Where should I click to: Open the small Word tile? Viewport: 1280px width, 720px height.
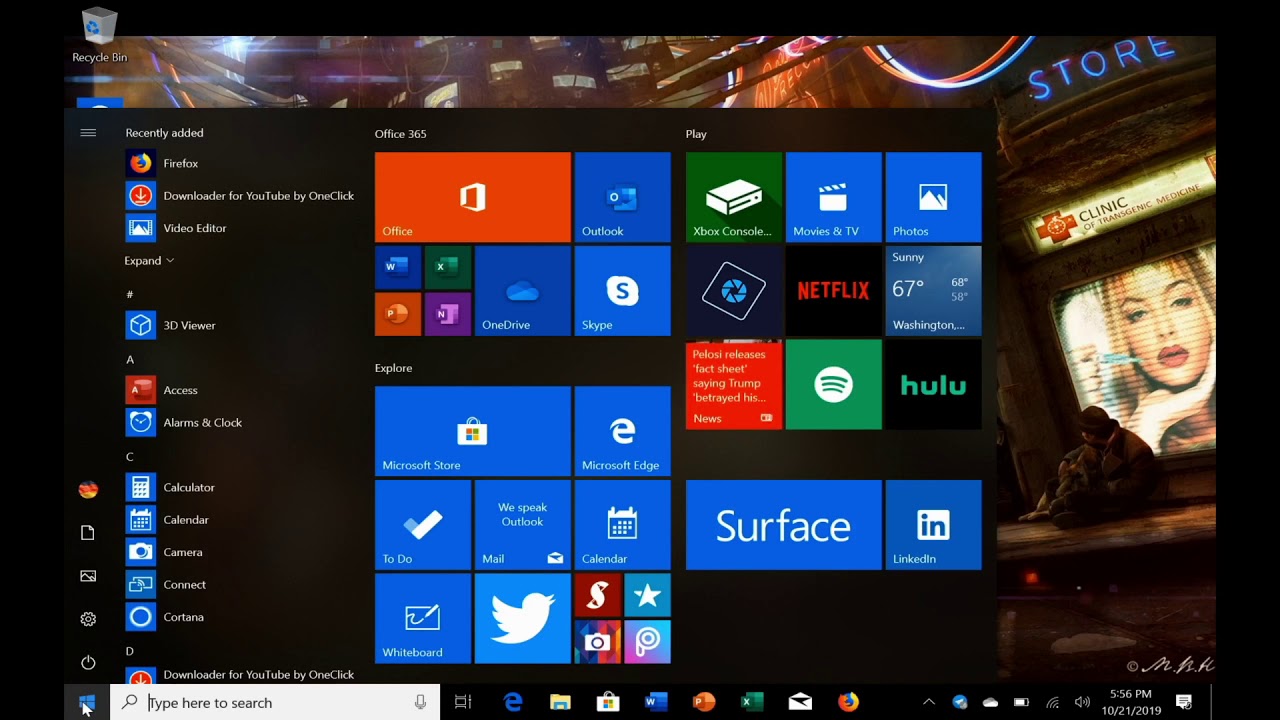click(x=397, y=267)
